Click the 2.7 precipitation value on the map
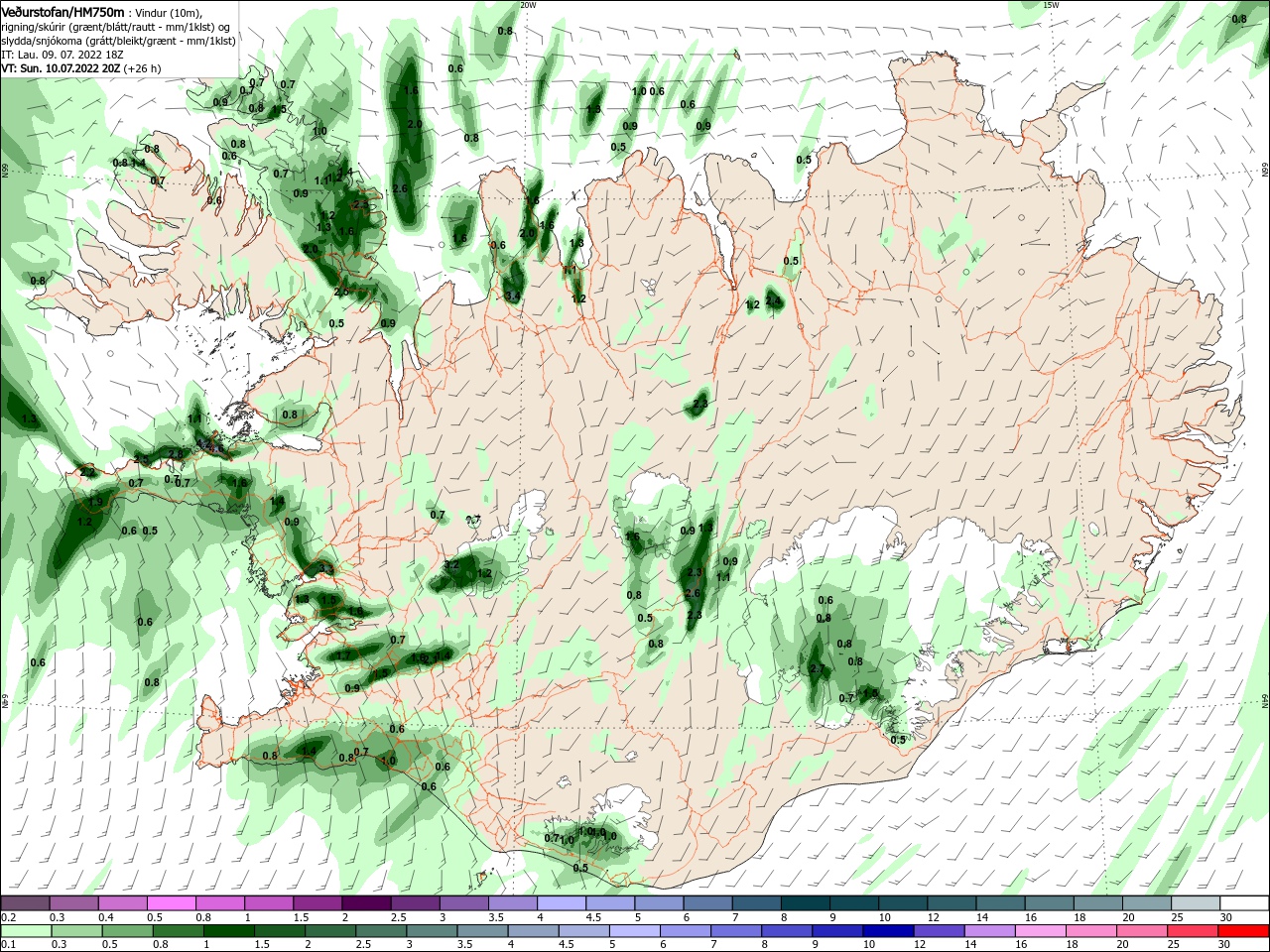 (818, 669)
